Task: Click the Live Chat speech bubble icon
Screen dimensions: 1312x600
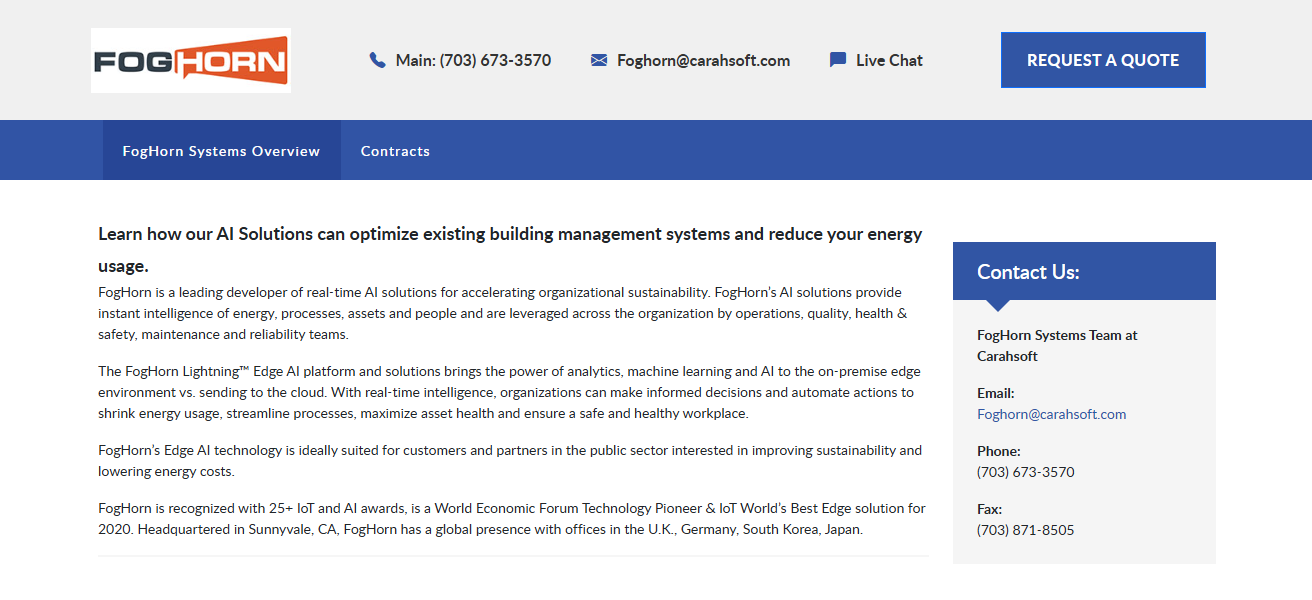Action: point(838,60)
